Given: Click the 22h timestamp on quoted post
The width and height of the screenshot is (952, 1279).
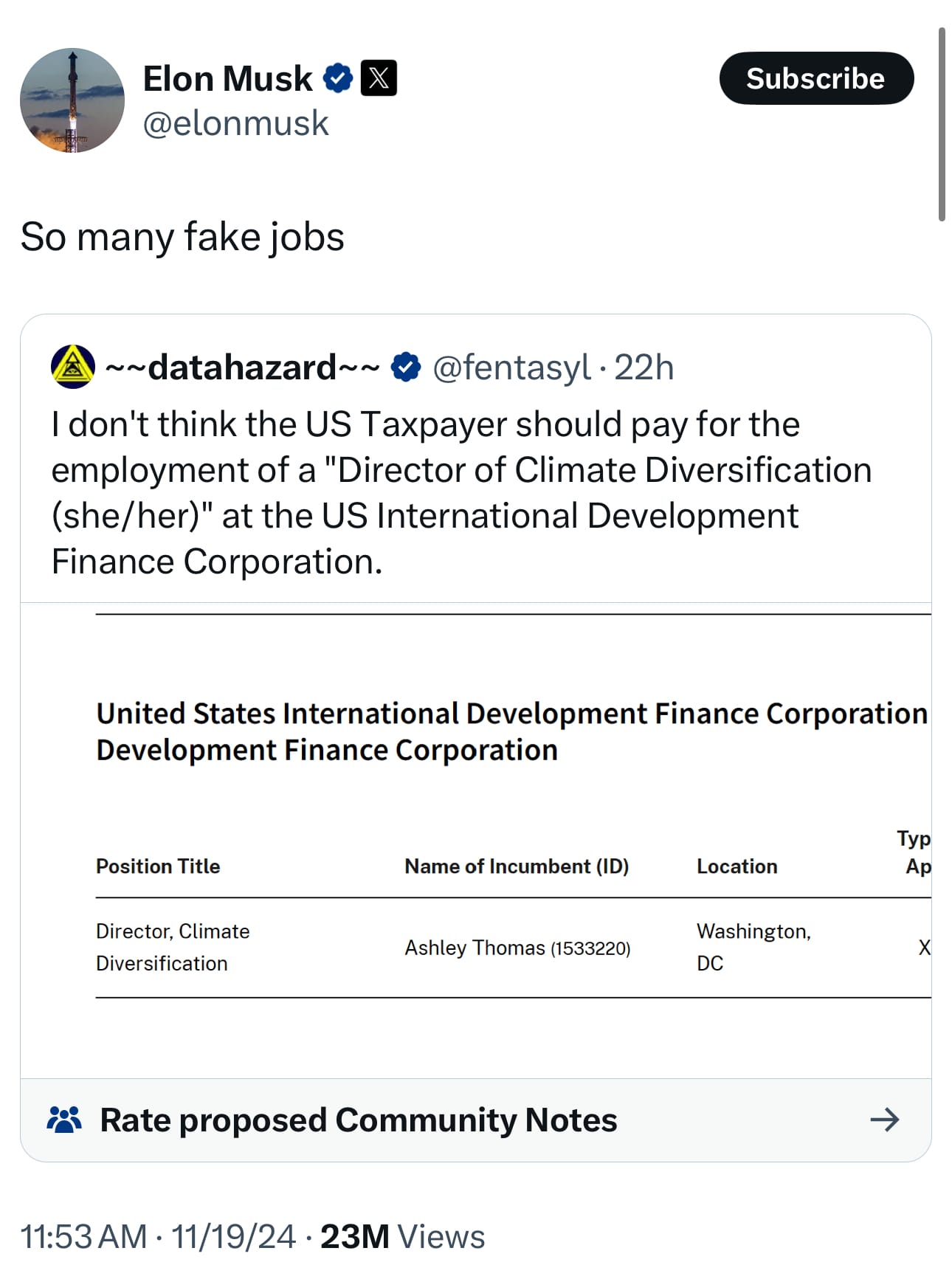Looking at the screenshot, I should (x=644, y=368).
